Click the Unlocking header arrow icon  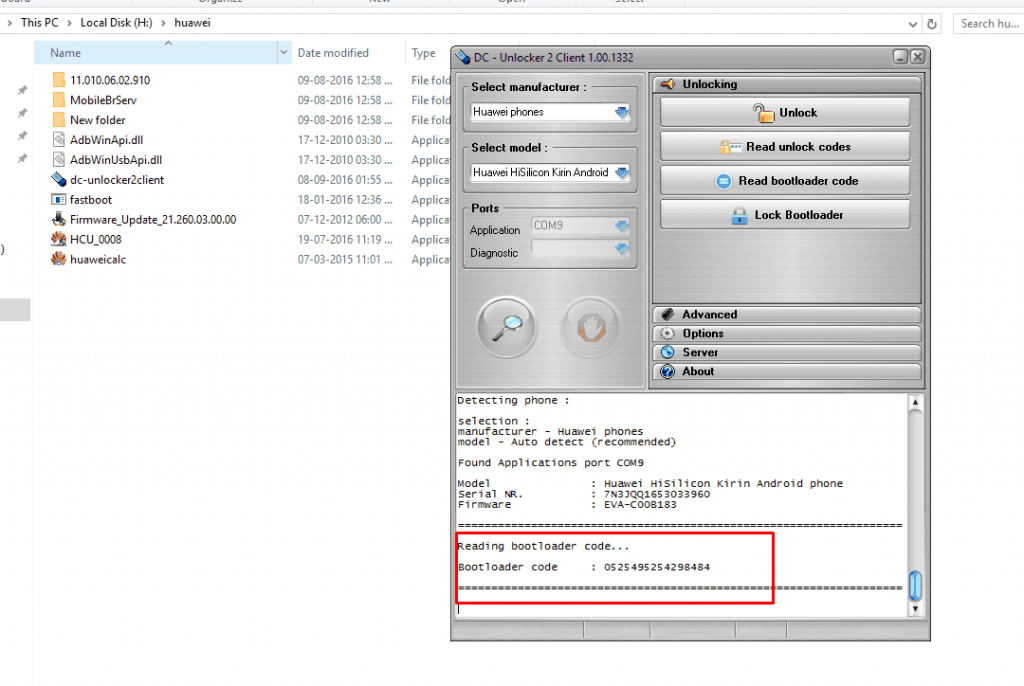[x=667, y=84]
